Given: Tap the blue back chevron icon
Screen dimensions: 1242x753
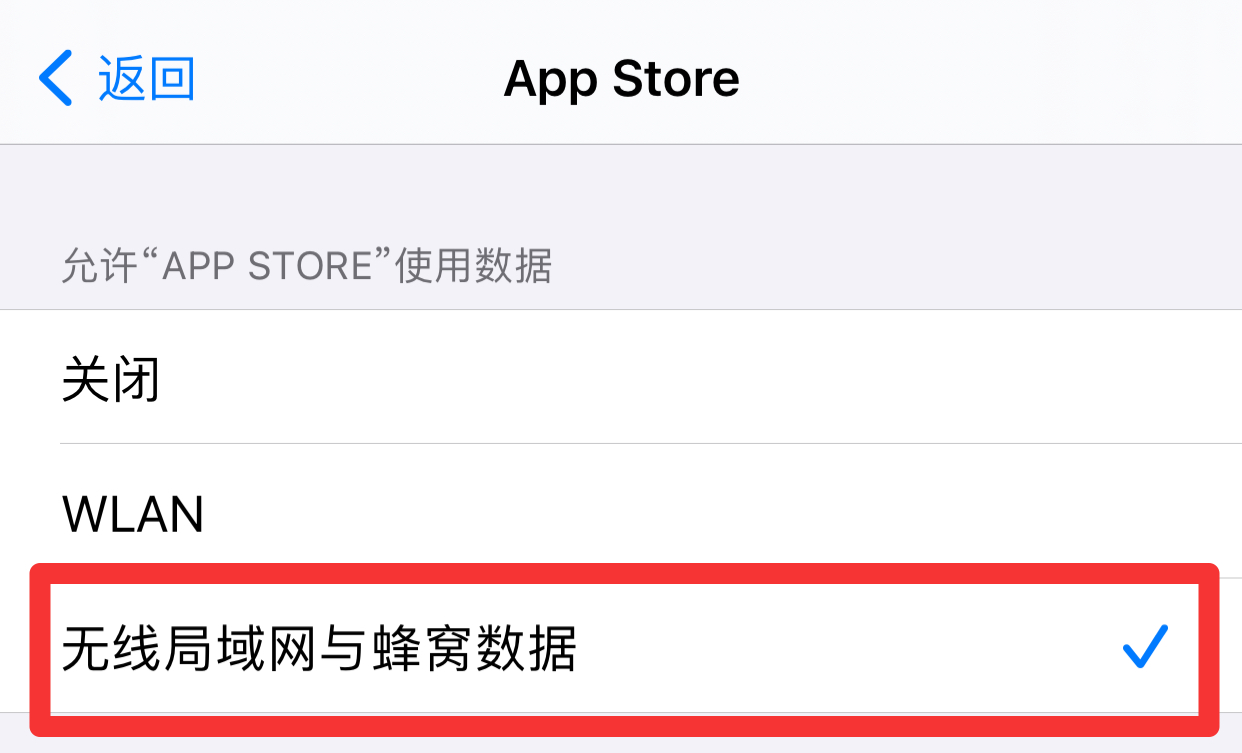Looking at the screenshot, I should [x=56, y=79].
